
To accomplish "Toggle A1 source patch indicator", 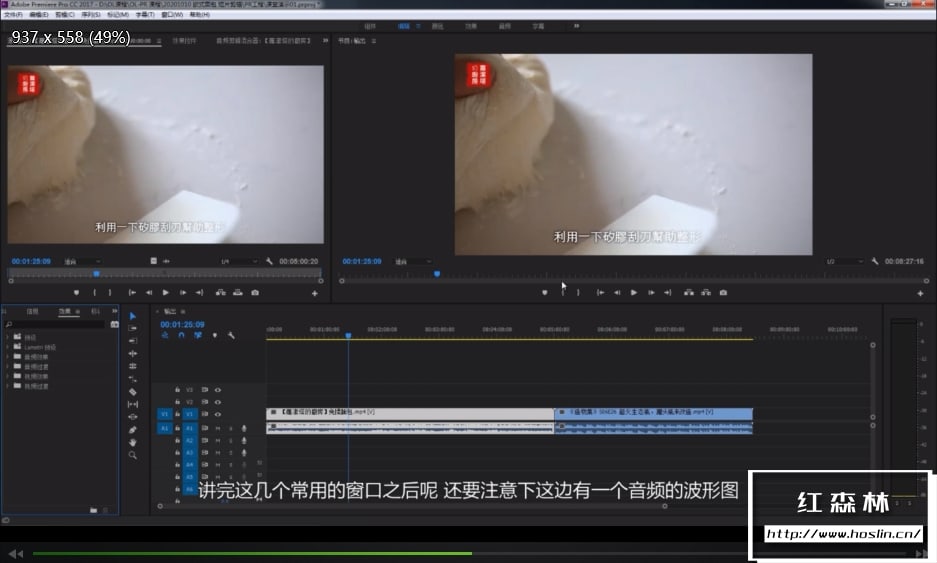I will click(165, 429).
